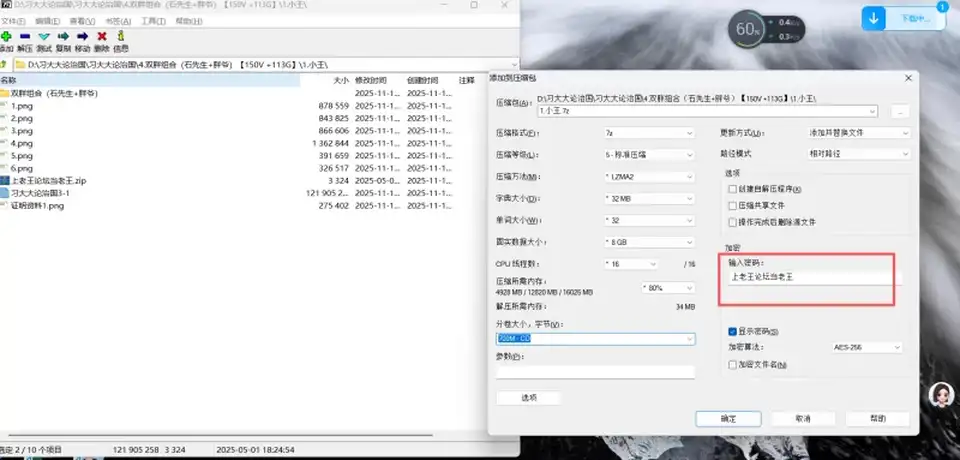Click the Test (测试) toolbar icon

click(x=44, y=36)
